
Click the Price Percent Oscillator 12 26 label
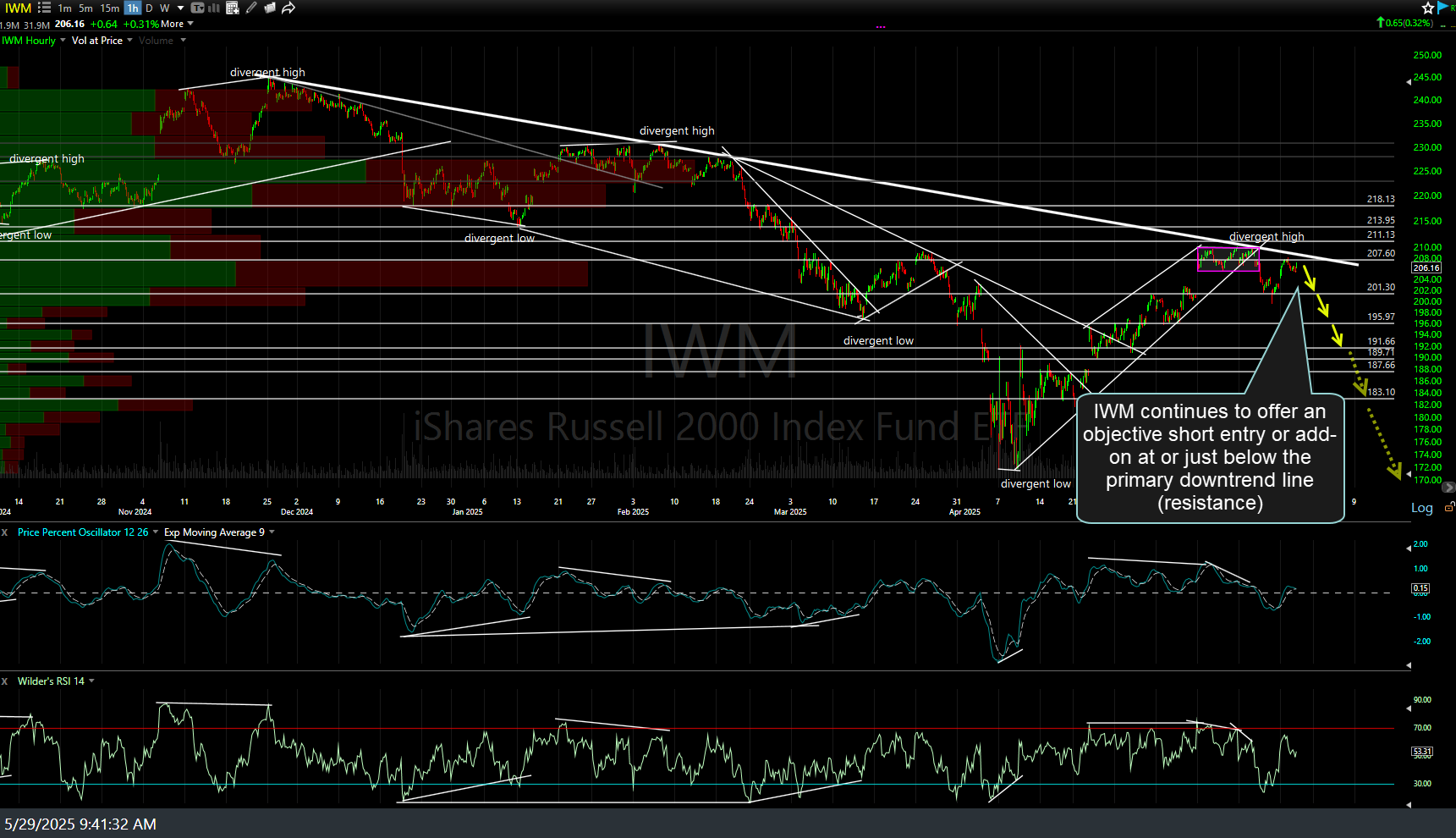point(83,532)
